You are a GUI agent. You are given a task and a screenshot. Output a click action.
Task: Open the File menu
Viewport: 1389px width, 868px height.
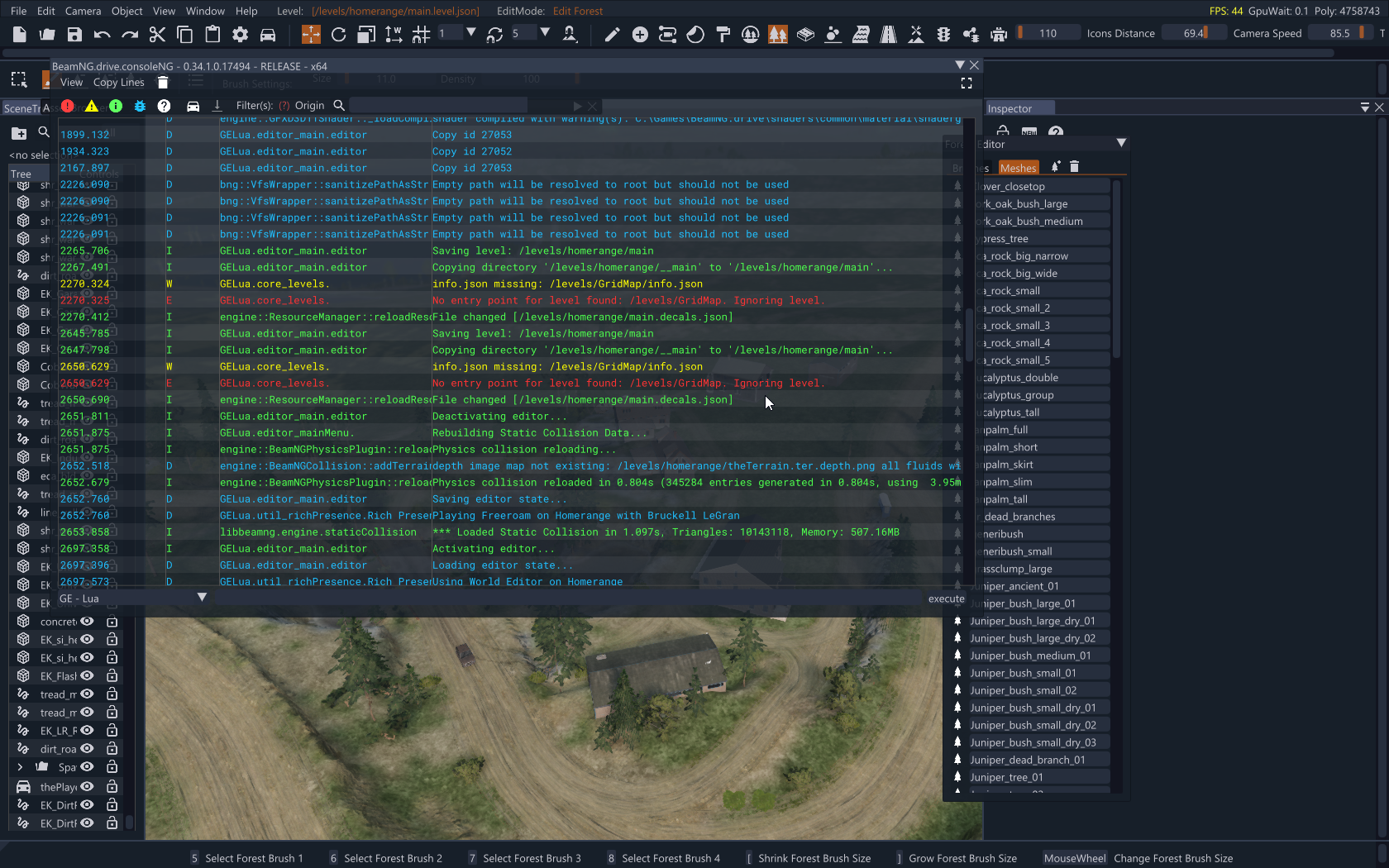[x=18, y=11]
